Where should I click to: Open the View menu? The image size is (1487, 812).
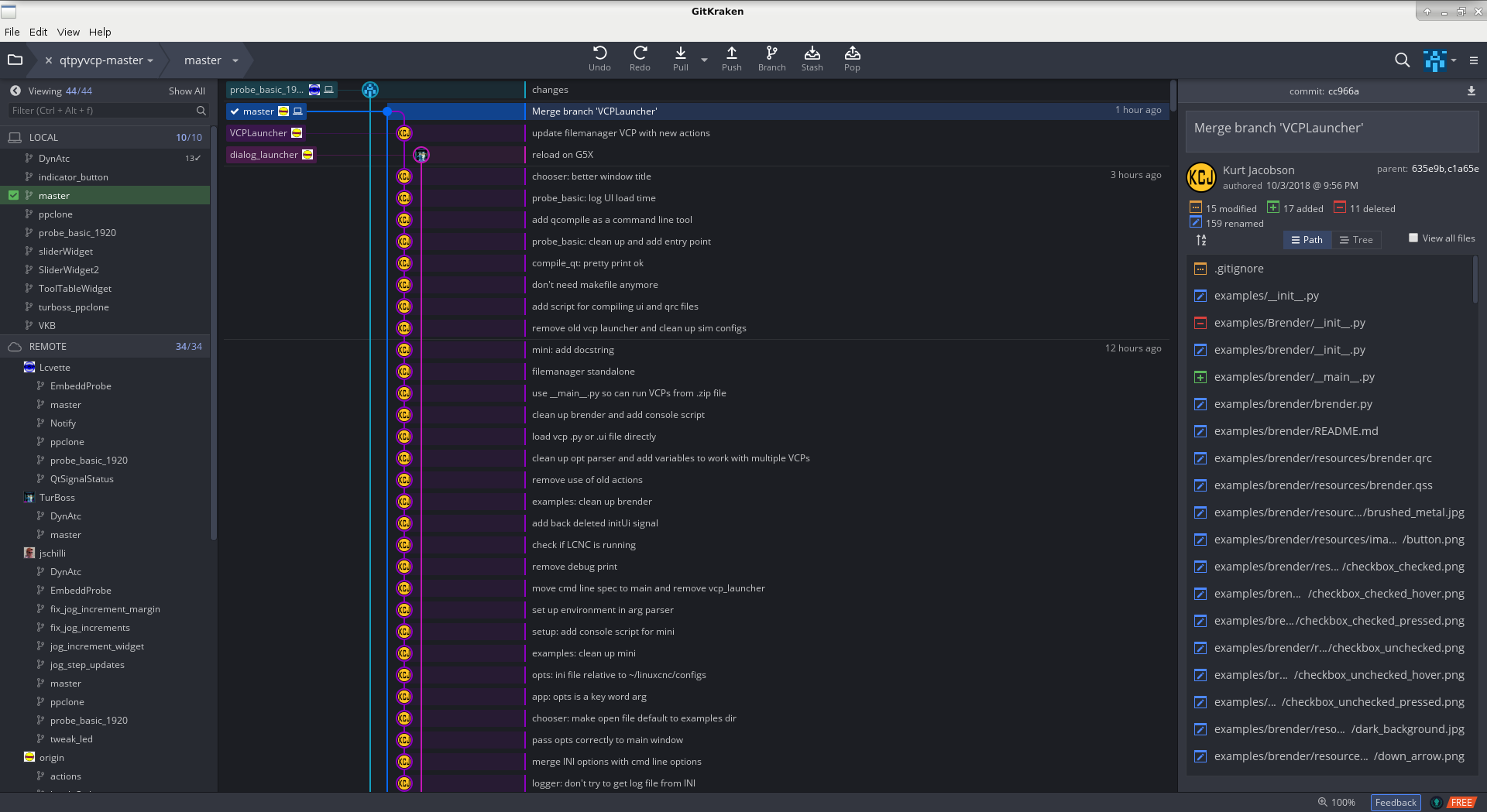click(x=68, y=32)
